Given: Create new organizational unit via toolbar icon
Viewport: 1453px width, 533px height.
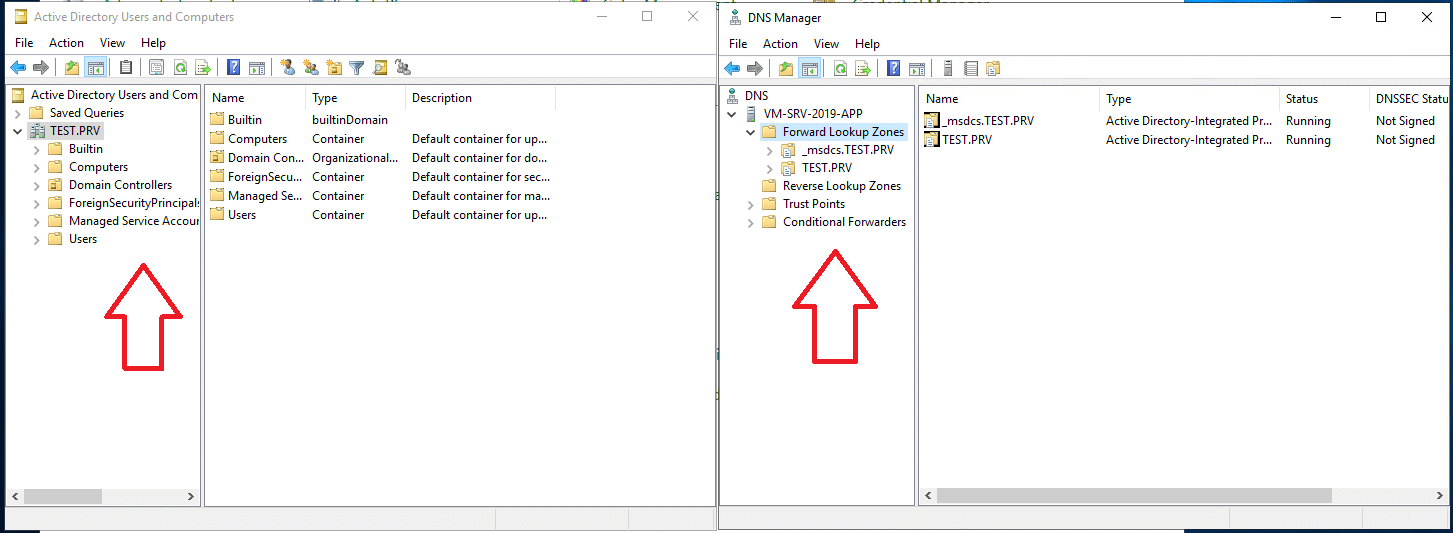Looking at the screenshot, I should 334,68.
